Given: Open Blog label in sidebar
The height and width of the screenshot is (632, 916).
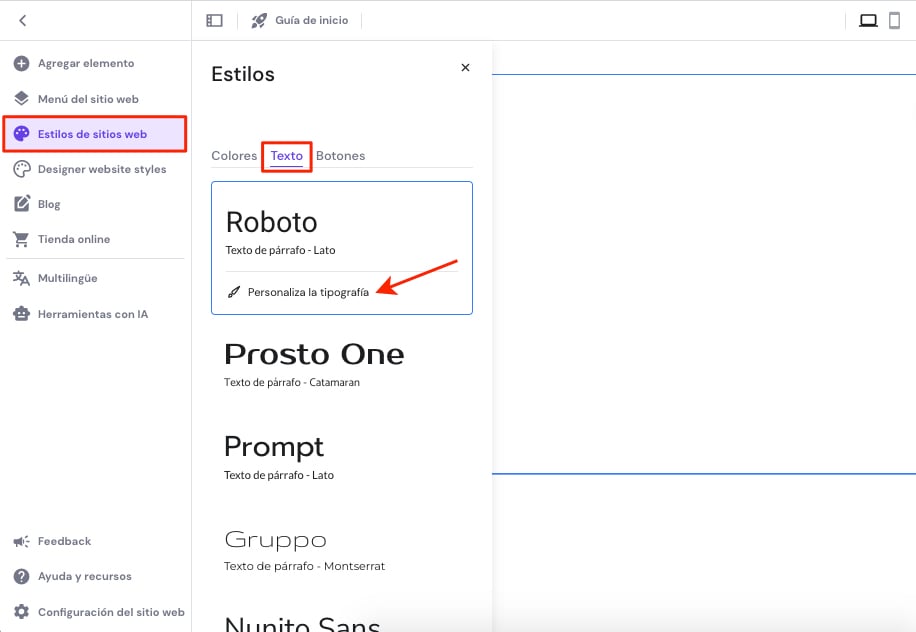Looking at the screenshot, I should point(49,204).
